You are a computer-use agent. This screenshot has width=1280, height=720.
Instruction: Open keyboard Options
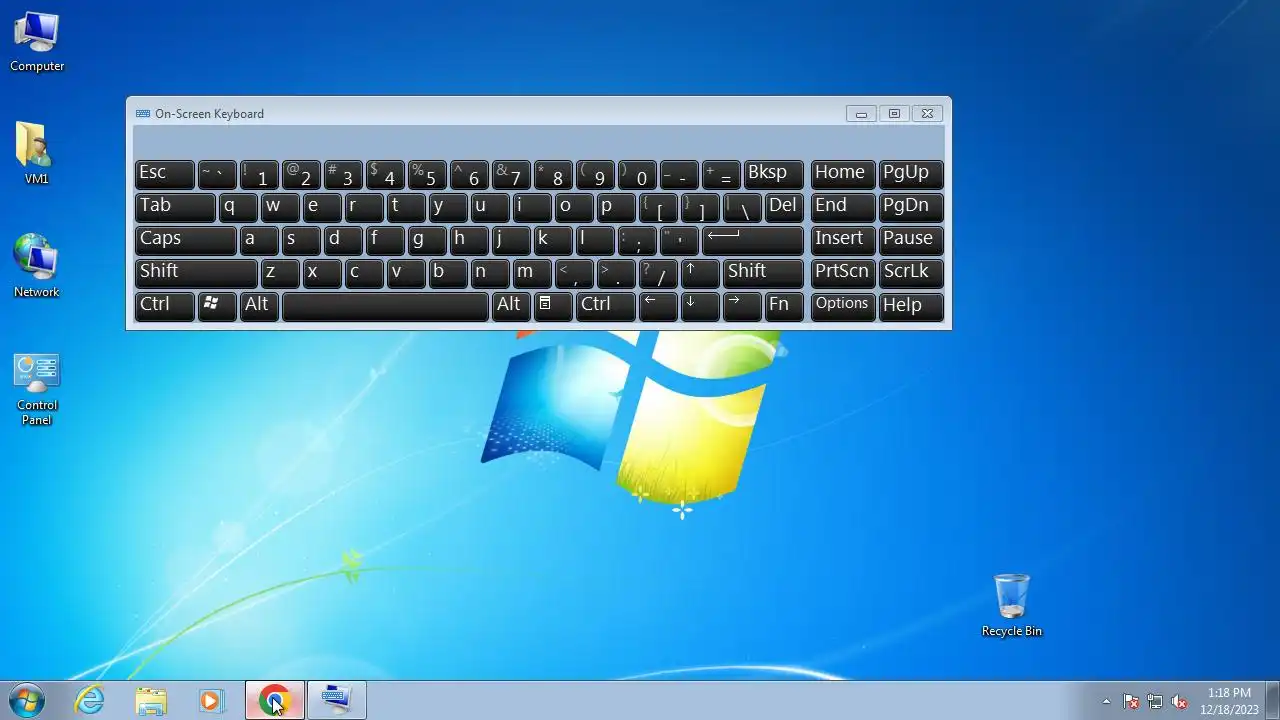pyautogui.click(x=843, y=306)
